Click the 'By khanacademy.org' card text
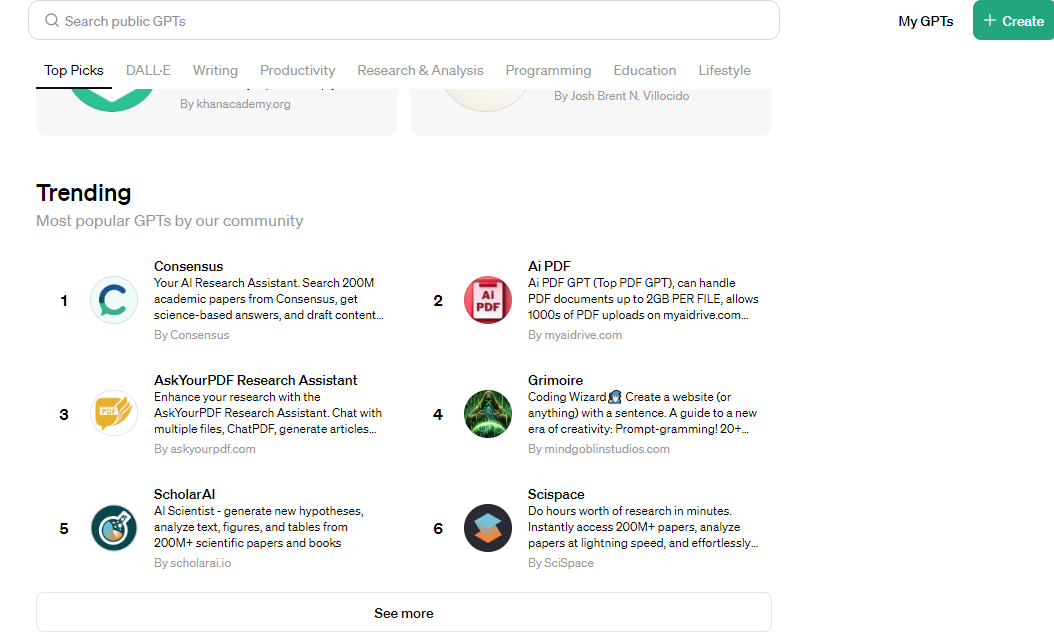Screen dimensions: 1054x644 coord(235,104)
